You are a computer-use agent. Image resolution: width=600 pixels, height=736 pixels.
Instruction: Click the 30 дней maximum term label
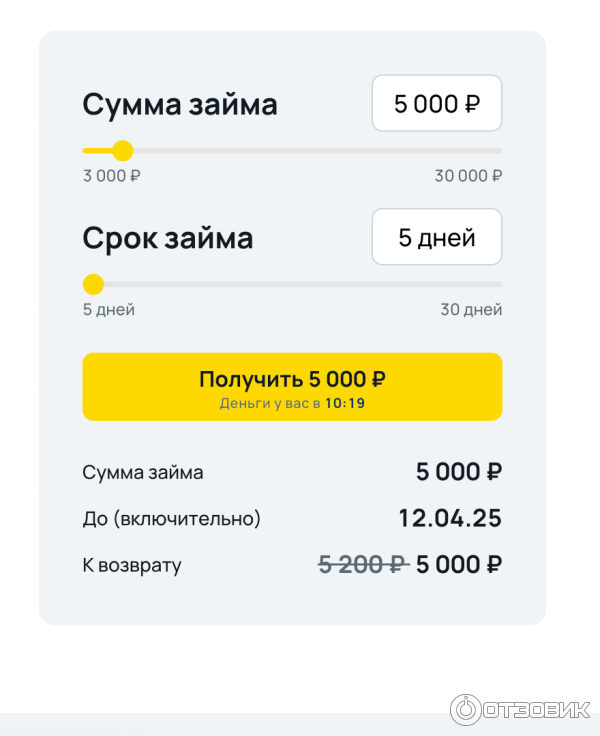[x=471, y=310]
